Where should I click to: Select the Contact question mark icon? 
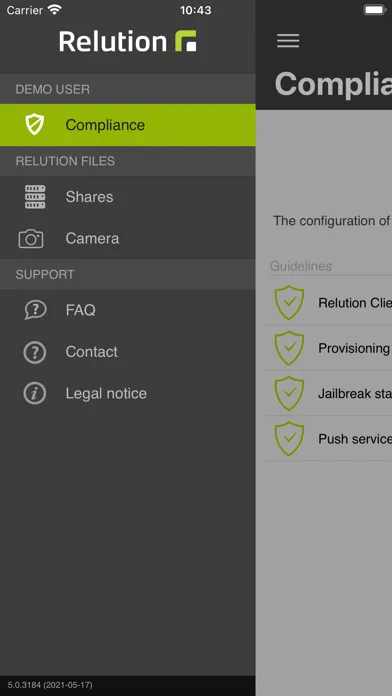click(35, 352)
